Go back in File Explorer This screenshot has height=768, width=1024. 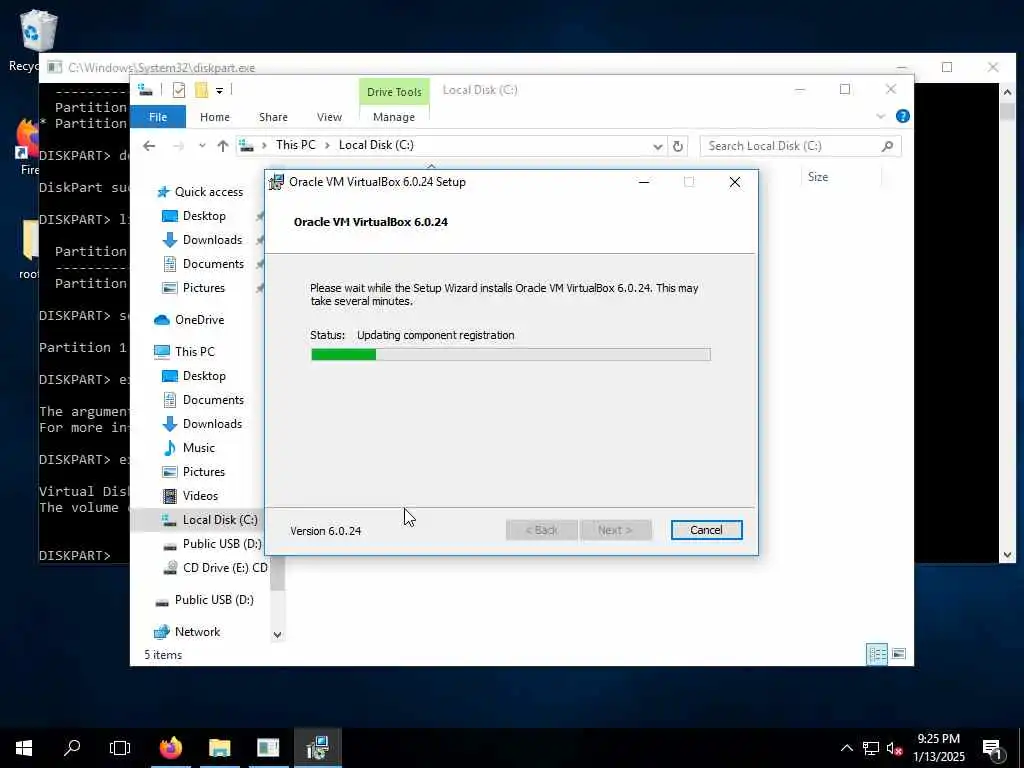(149, 146)
